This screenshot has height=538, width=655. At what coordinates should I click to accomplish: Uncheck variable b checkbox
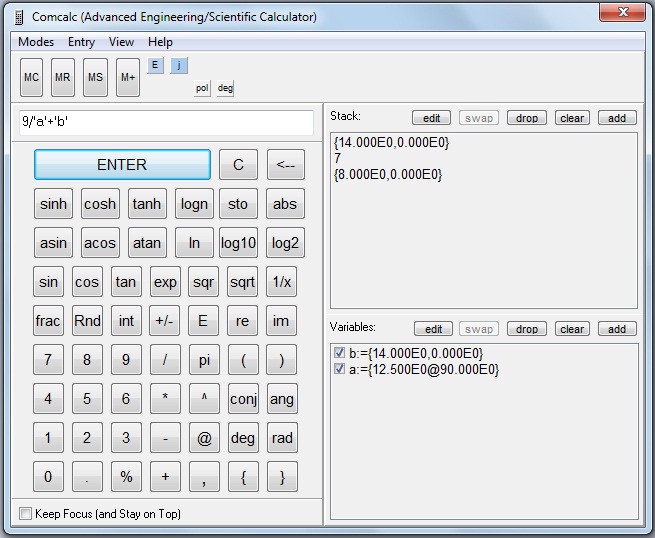click(340, 353)
